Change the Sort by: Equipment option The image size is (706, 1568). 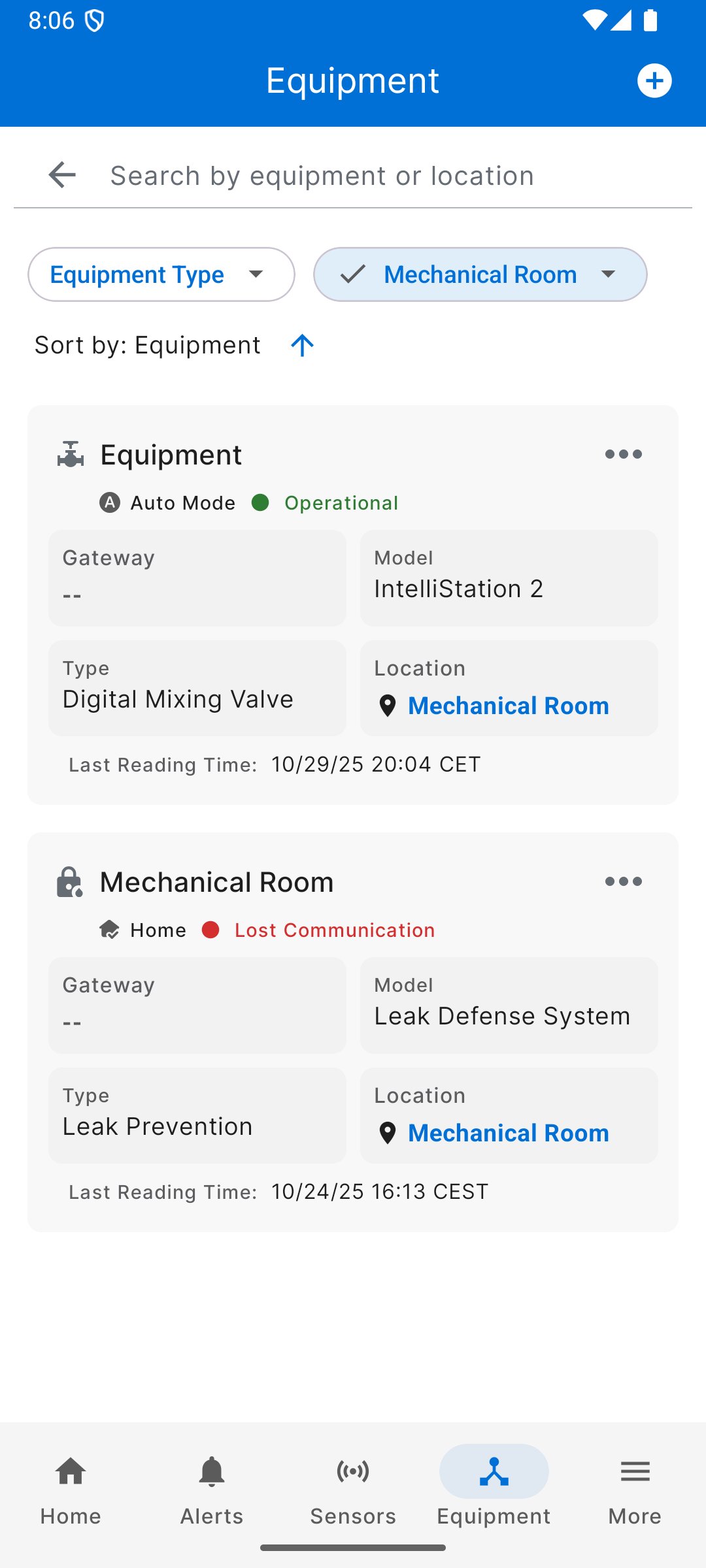148,345
